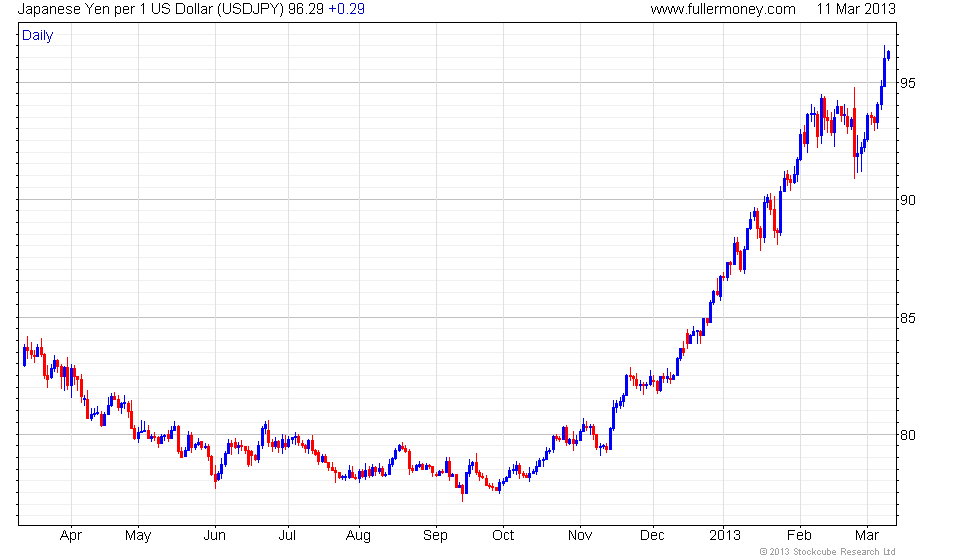Image resolution: width=980 pixels, height=560 pixels.
Task: Click the 'Sep' month label
Action: coord(435,536)
